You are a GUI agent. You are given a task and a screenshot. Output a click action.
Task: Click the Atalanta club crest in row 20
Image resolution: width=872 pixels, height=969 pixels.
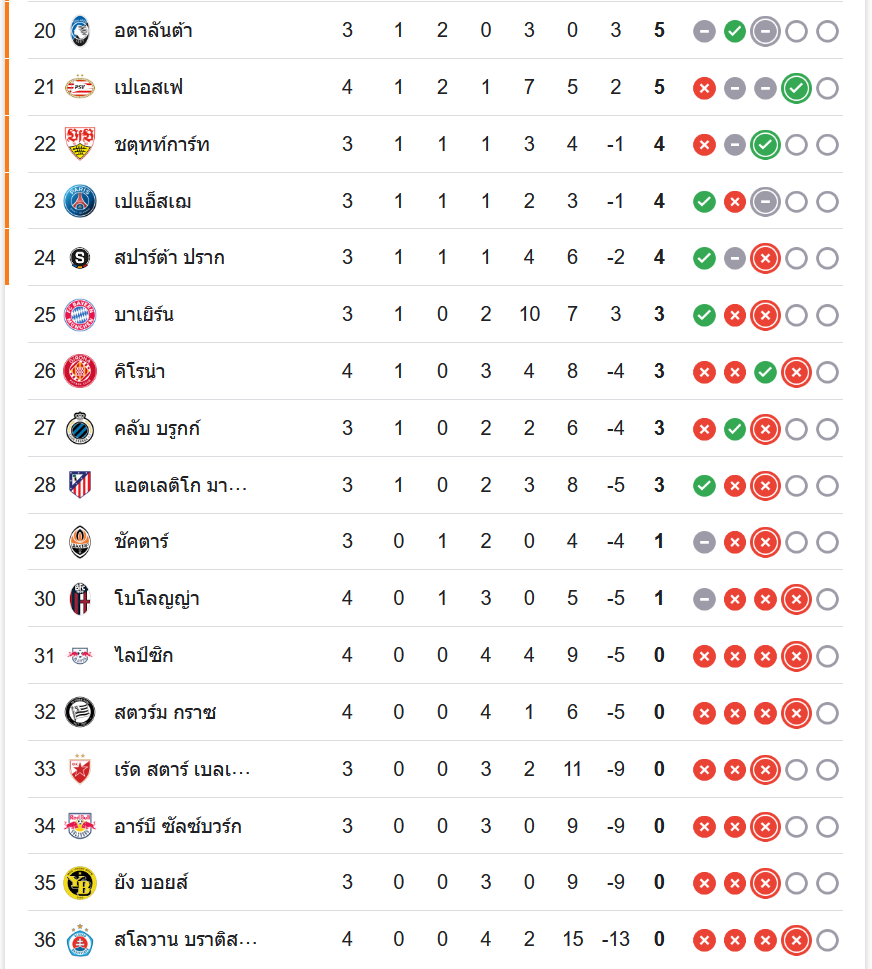pos(80,31)
